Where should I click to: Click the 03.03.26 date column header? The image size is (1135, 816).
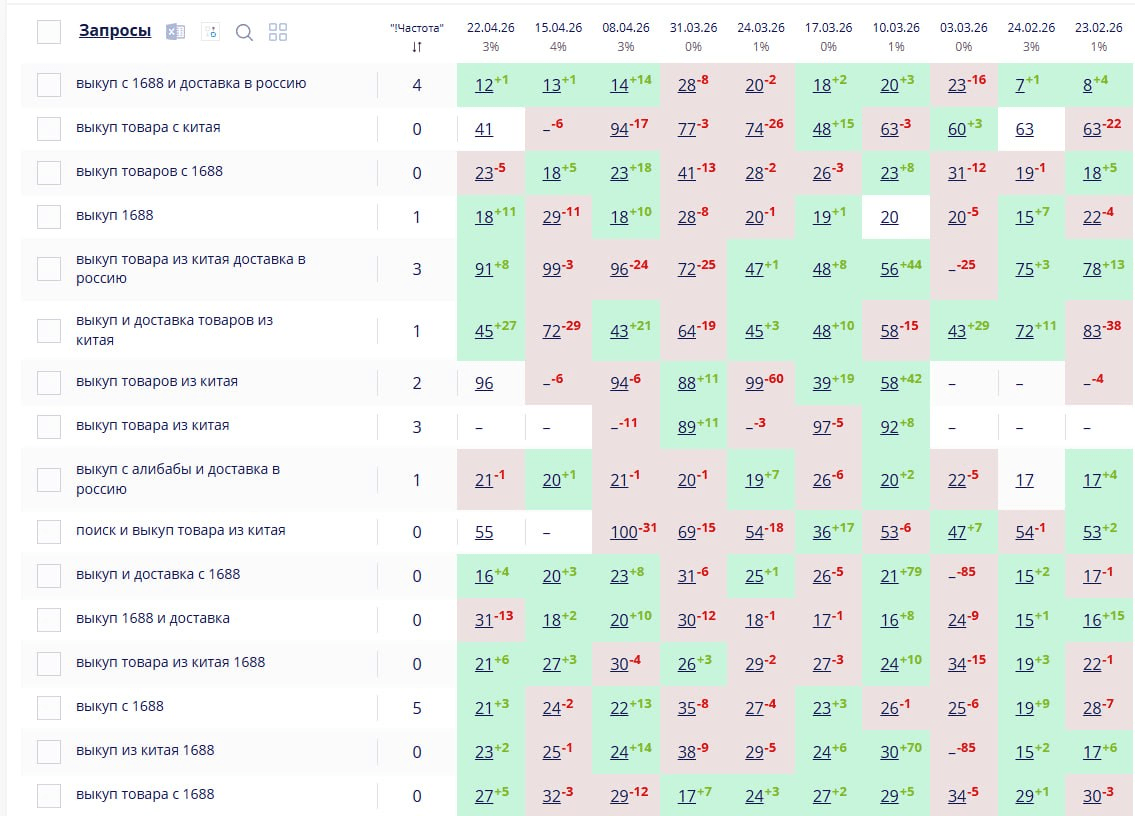point(963,28)
